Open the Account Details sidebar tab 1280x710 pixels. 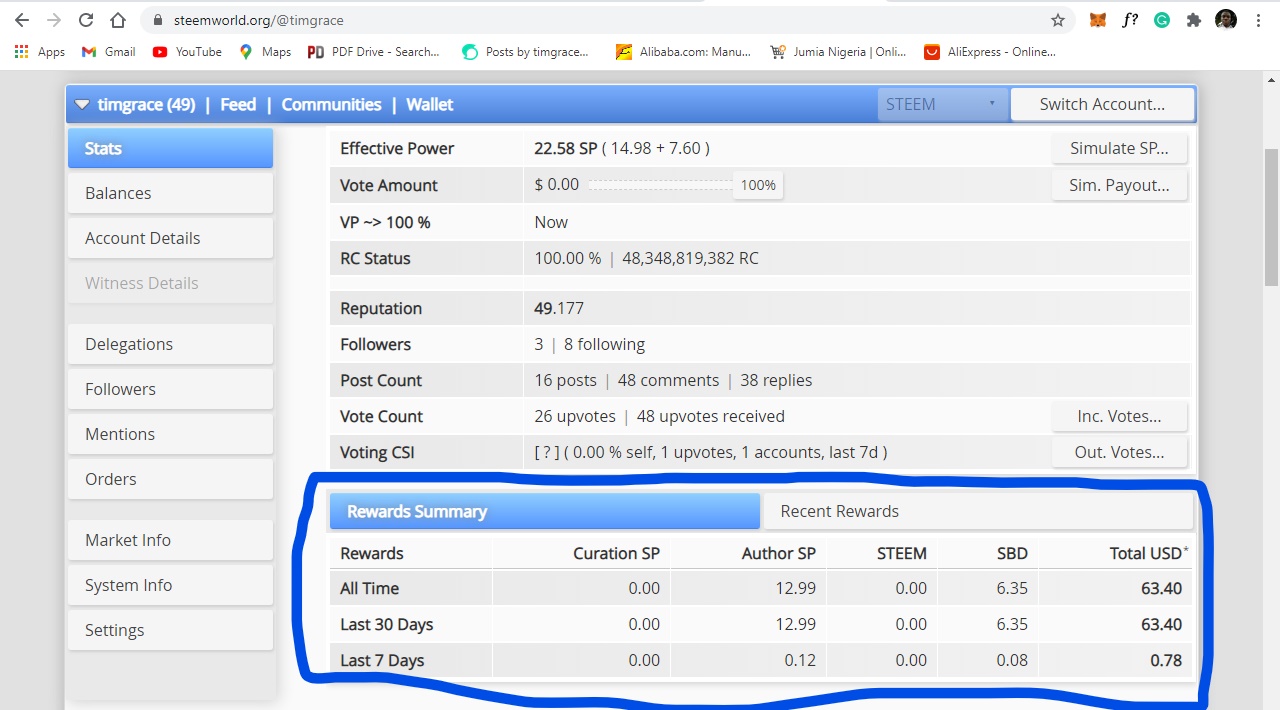[170, 238]
